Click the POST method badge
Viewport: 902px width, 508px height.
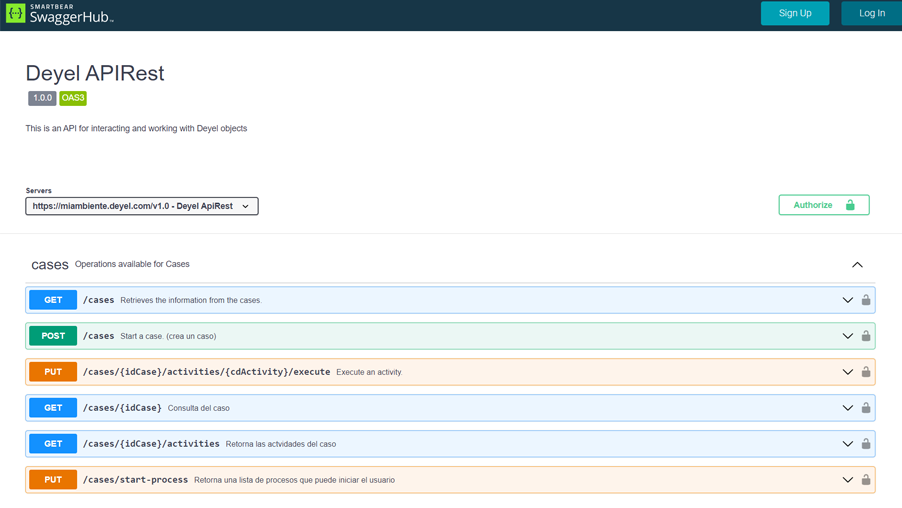53,336
